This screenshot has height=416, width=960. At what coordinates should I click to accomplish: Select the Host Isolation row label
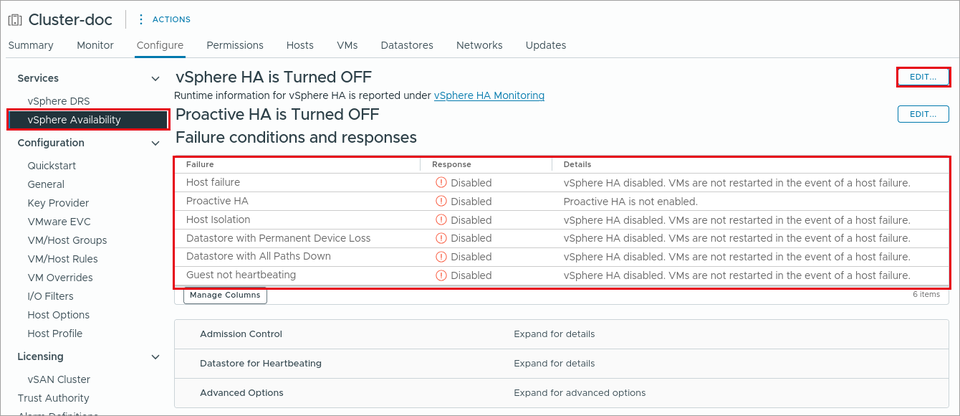218,219
